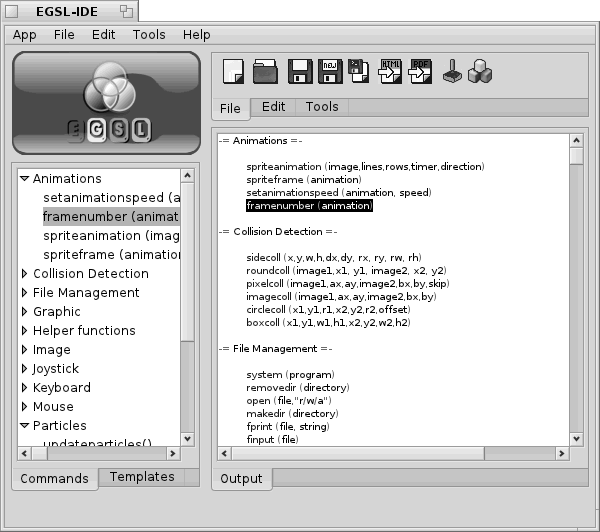Image resolution: width=600 pixels, height=532 pixels.
Task: Open a file with the folder icon
Action: coord(265,72)
